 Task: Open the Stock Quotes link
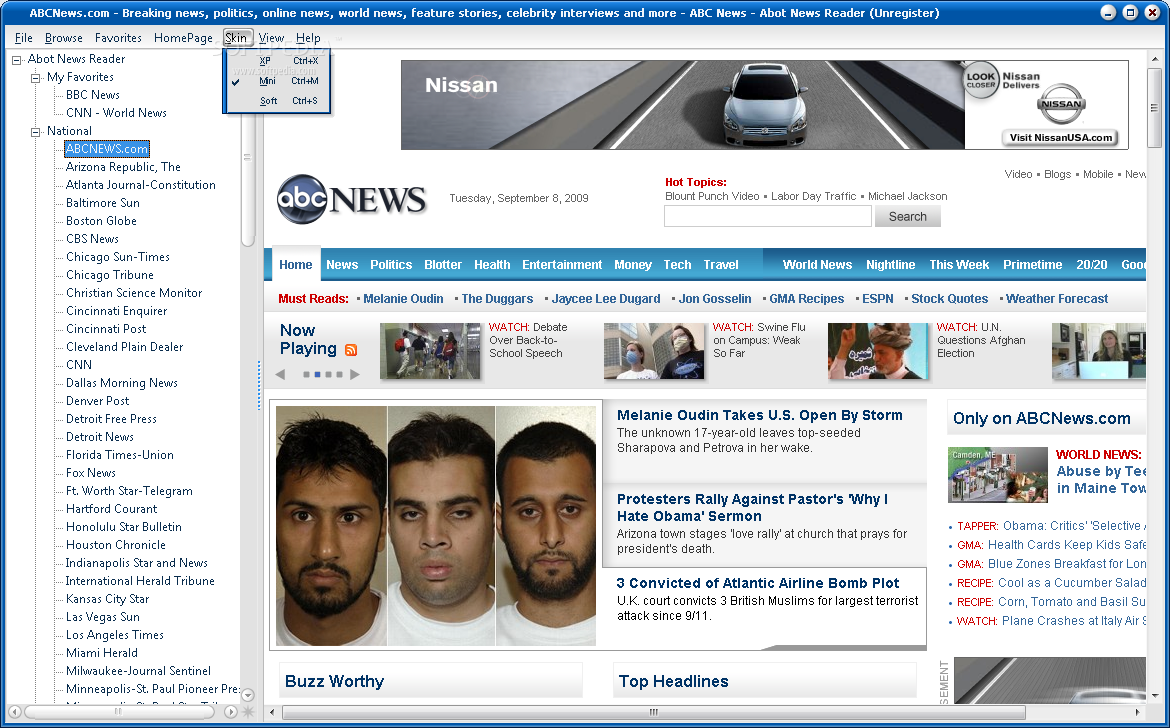click(949, 299)
